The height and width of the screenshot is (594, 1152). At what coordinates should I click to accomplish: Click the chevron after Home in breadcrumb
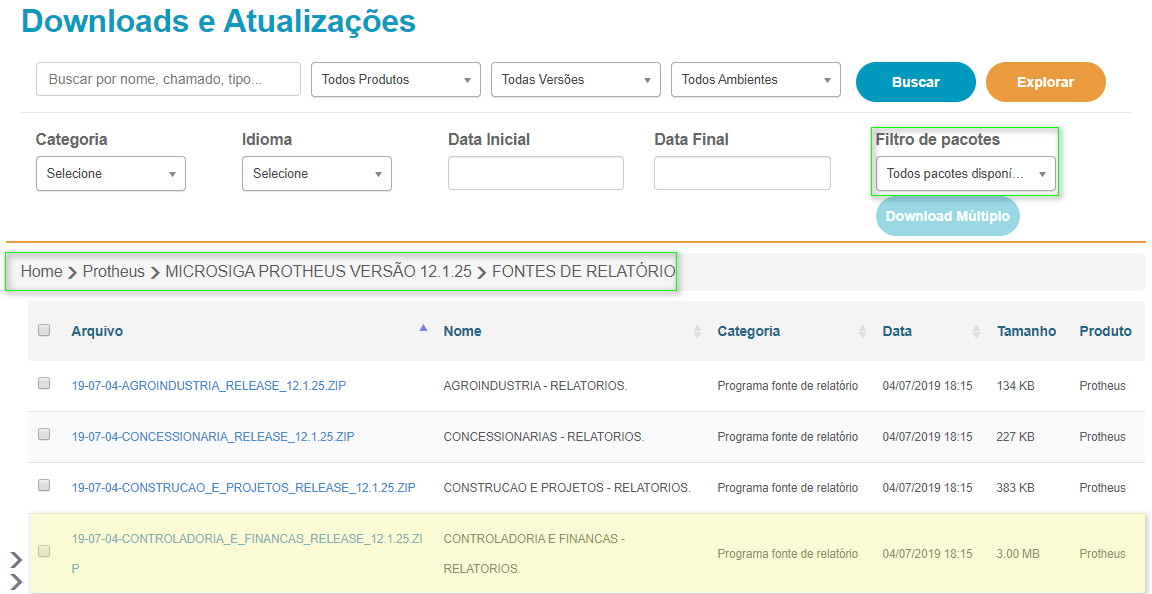pyautogui.click(x=72, y=273)
